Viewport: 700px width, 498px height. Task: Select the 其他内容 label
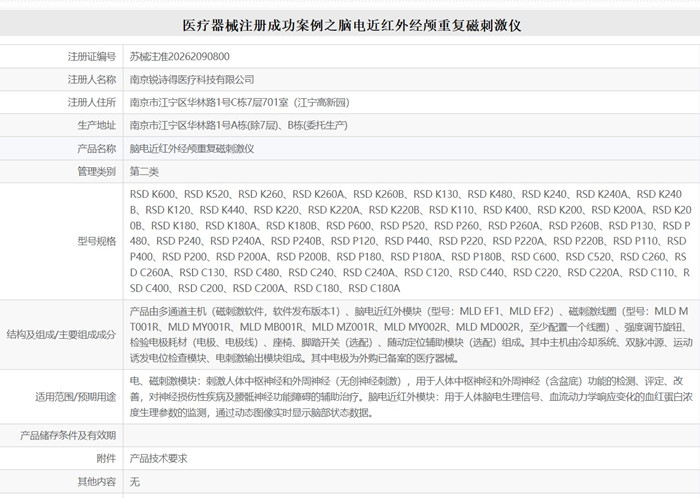(96, 481)
